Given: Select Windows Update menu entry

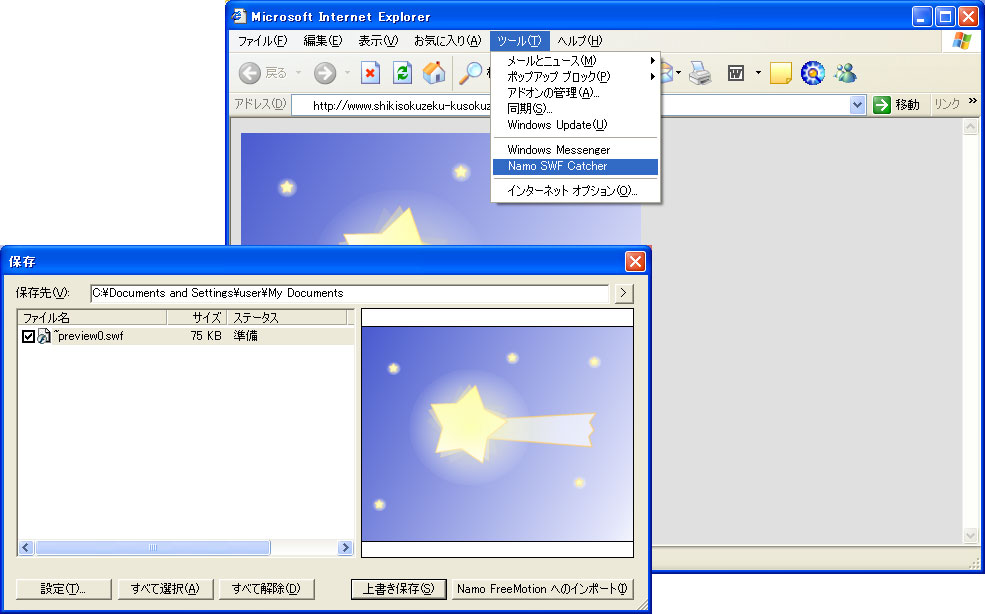Looking at the screenshot, I should click(575, 125).
